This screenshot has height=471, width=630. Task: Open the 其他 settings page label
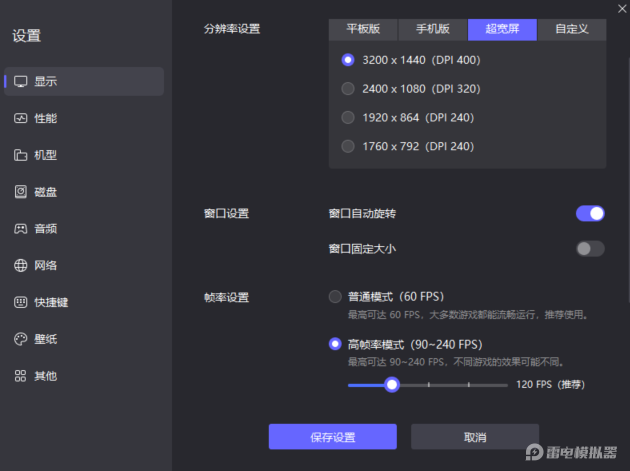tap(46, 376)
